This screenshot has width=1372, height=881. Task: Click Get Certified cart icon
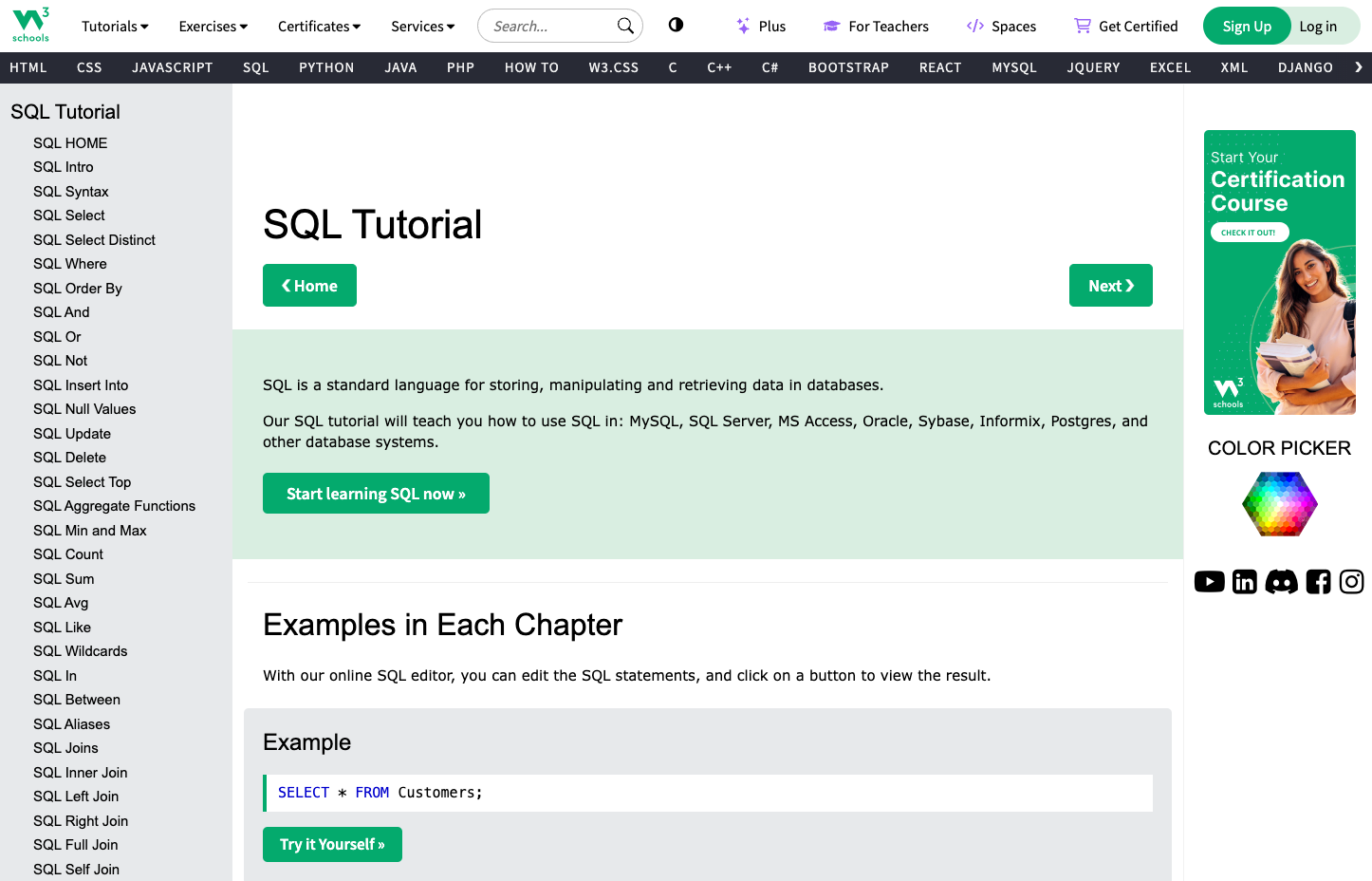click(1082, 26)
